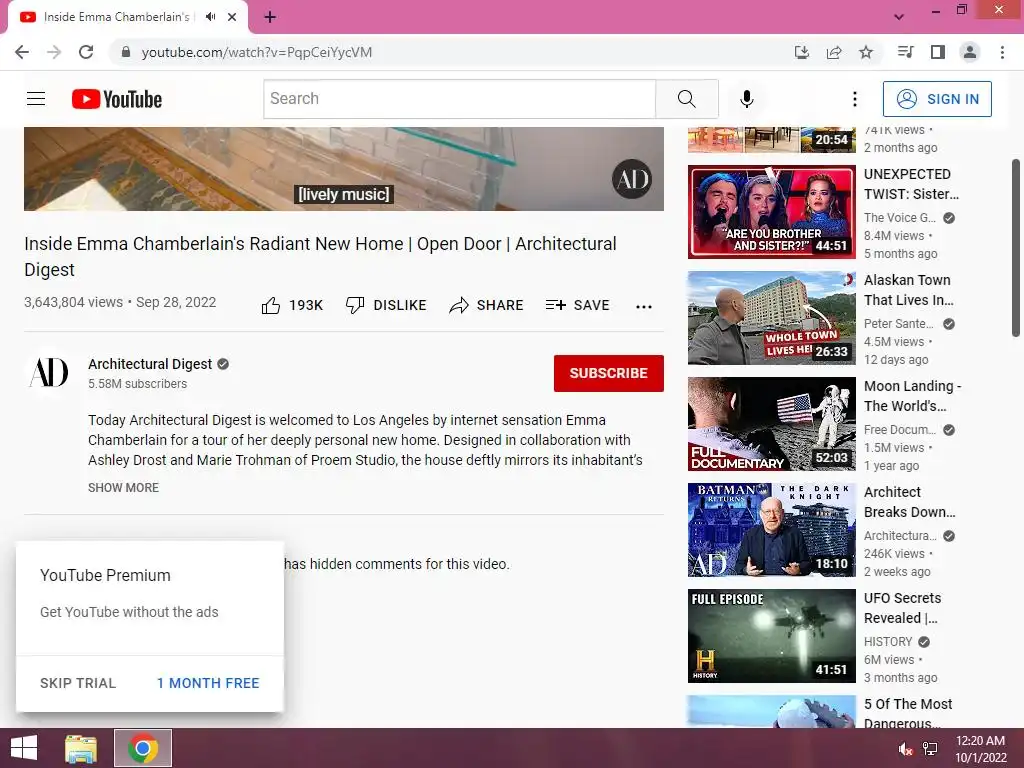Open the Chrome three-dot menu
This screenshot has height=768, width=1024.
(x=1002, y=52)
